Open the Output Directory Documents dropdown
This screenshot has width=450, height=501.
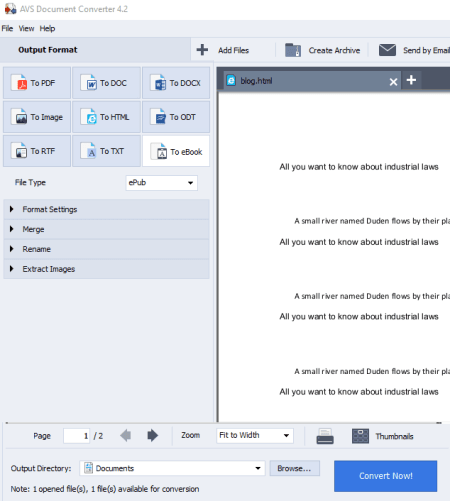[172, 468]
